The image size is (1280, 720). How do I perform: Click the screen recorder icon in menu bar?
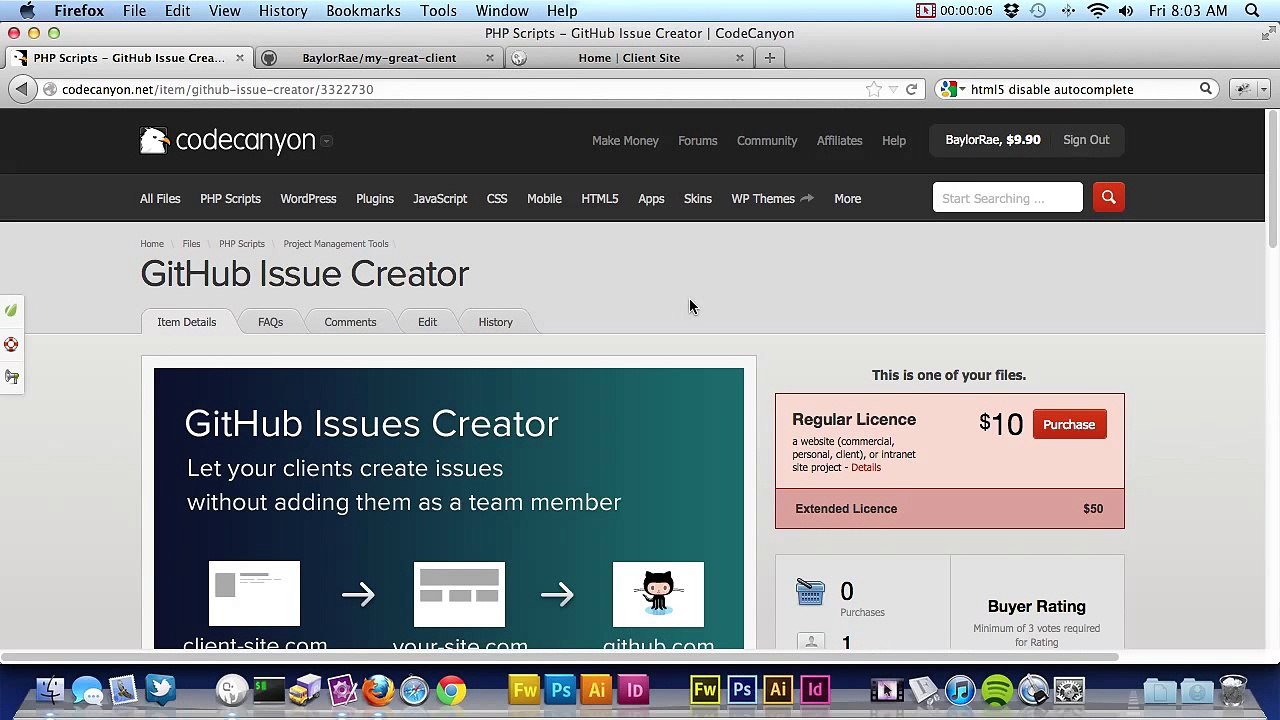tap(925, 11)
